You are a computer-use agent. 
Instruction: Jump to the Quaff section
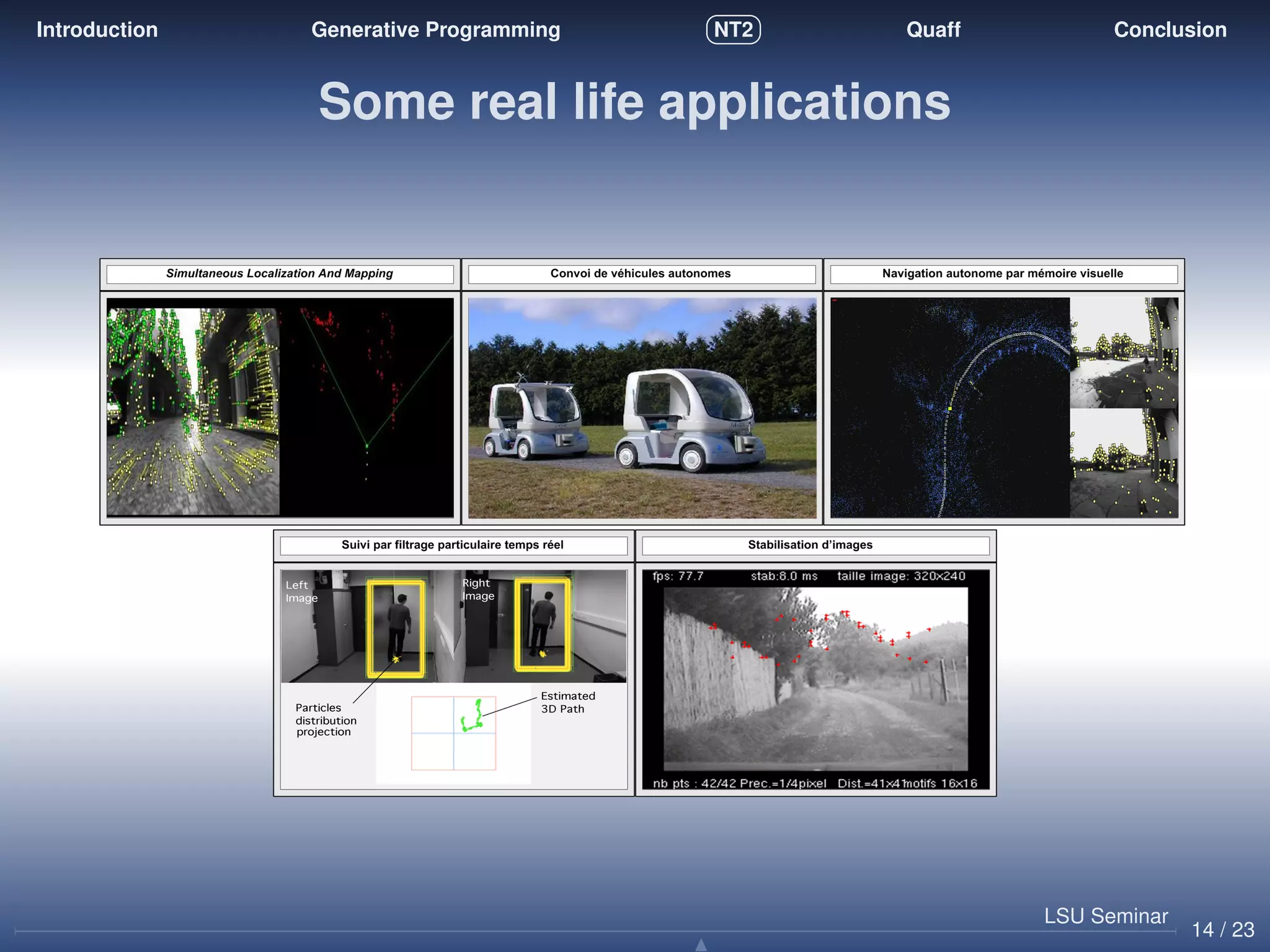click(x=933, y=30)
